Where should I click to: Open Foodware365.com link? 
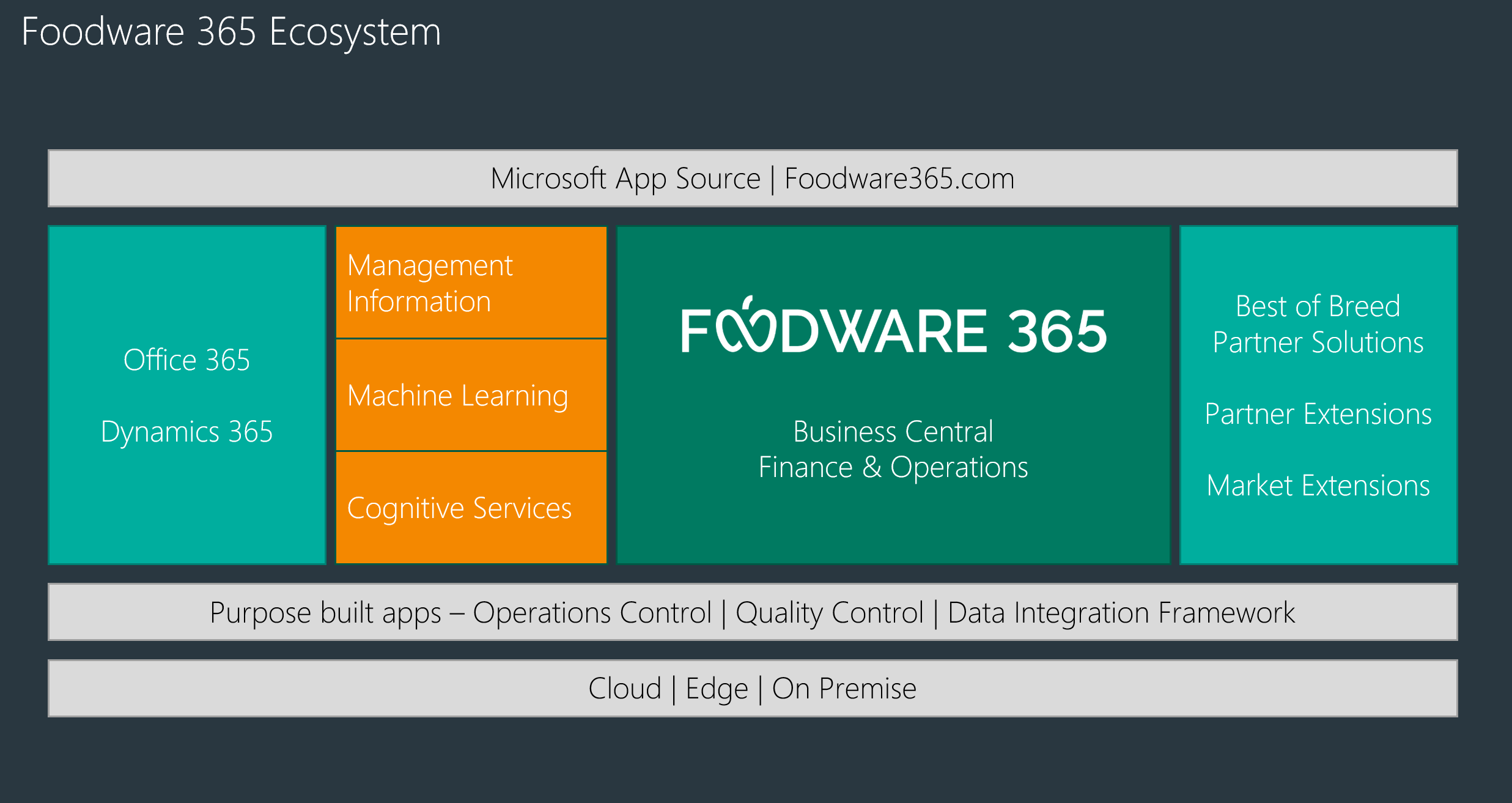899,178
